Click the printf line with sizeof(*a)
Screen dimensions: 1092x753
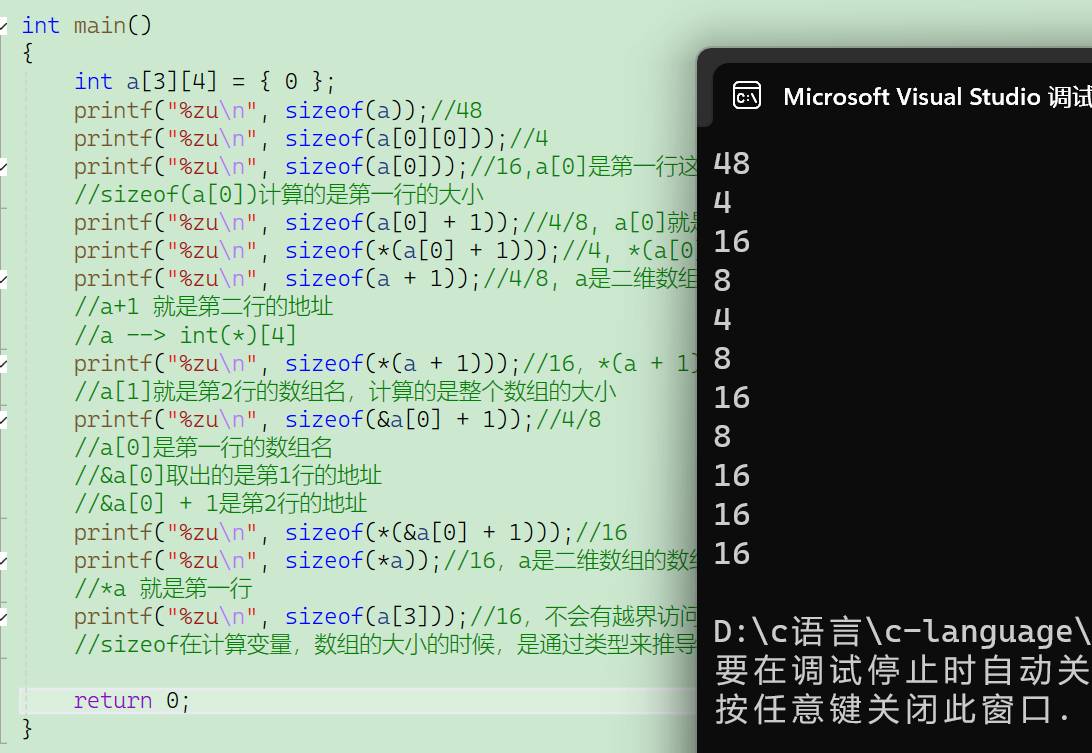tap(385, 560)
